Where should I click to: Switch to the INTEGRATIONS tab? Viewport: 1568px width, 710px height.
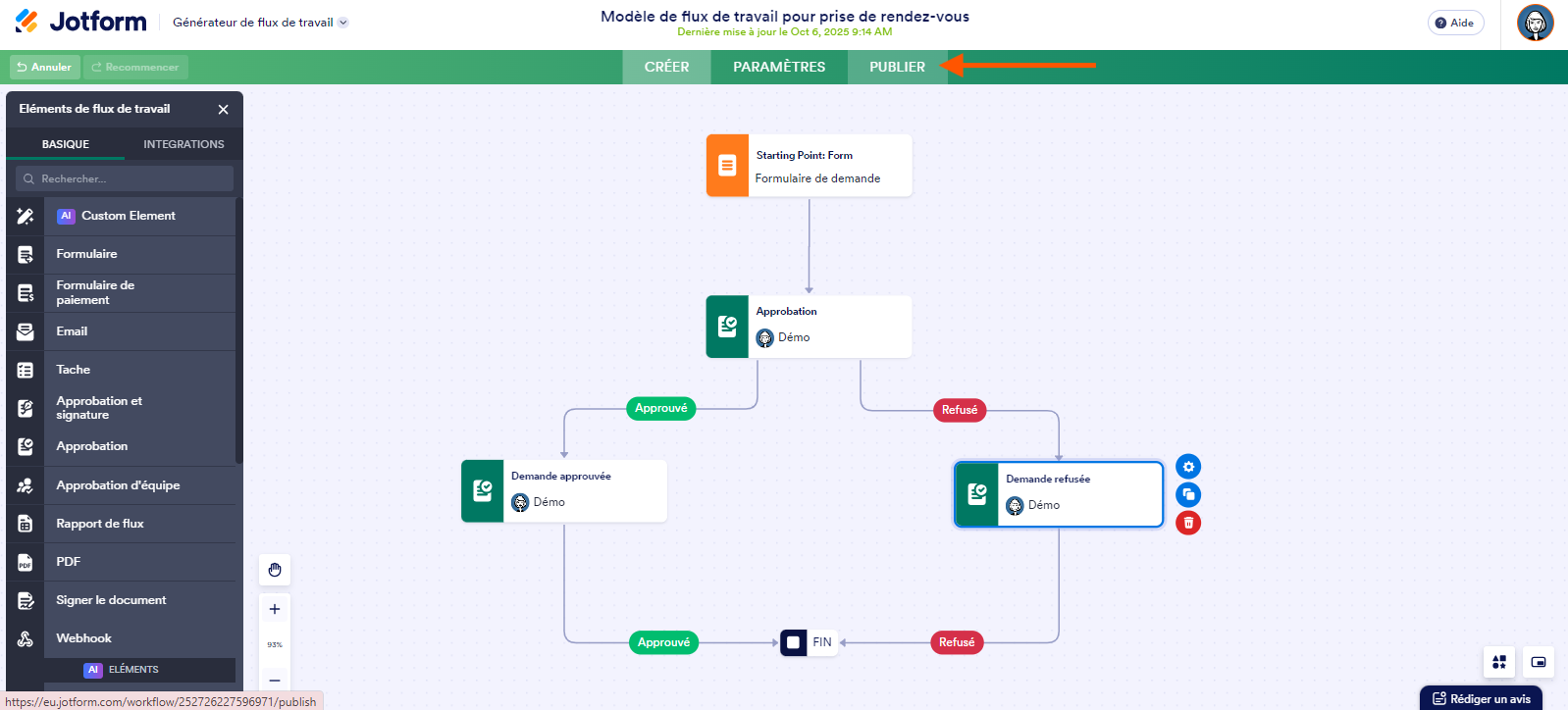pyautogui.click(x=183, y=144)
